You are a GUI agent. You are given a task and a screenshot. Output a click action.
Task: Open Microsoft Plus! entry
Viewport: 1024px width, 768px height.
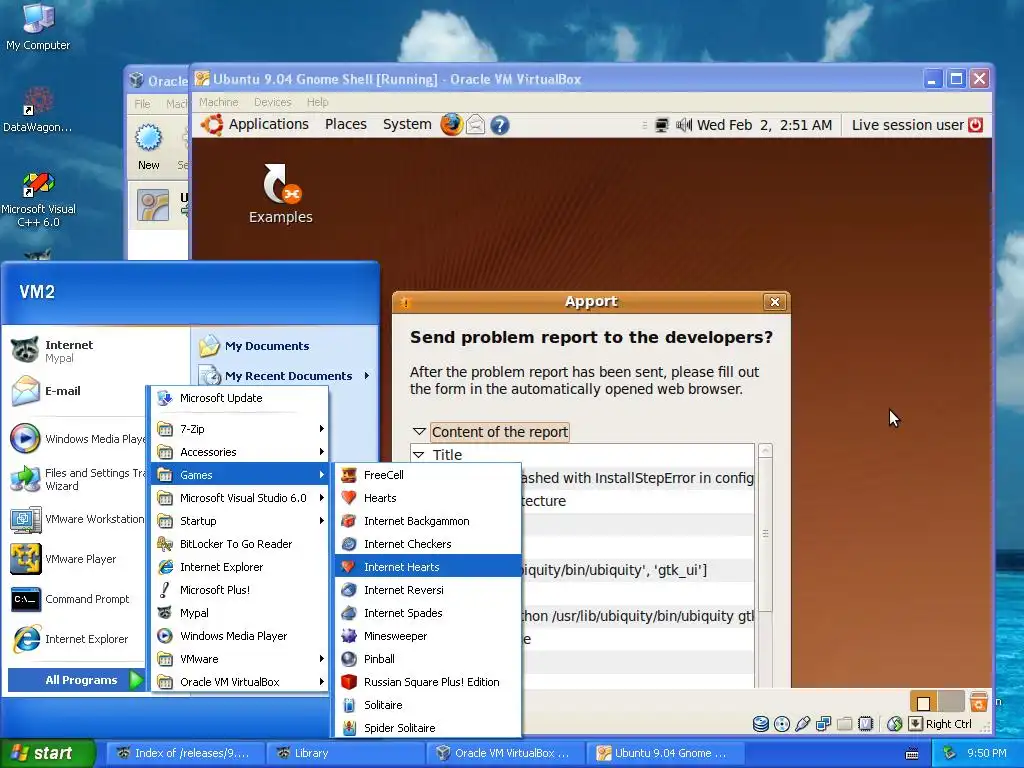(x=240, y=590)
